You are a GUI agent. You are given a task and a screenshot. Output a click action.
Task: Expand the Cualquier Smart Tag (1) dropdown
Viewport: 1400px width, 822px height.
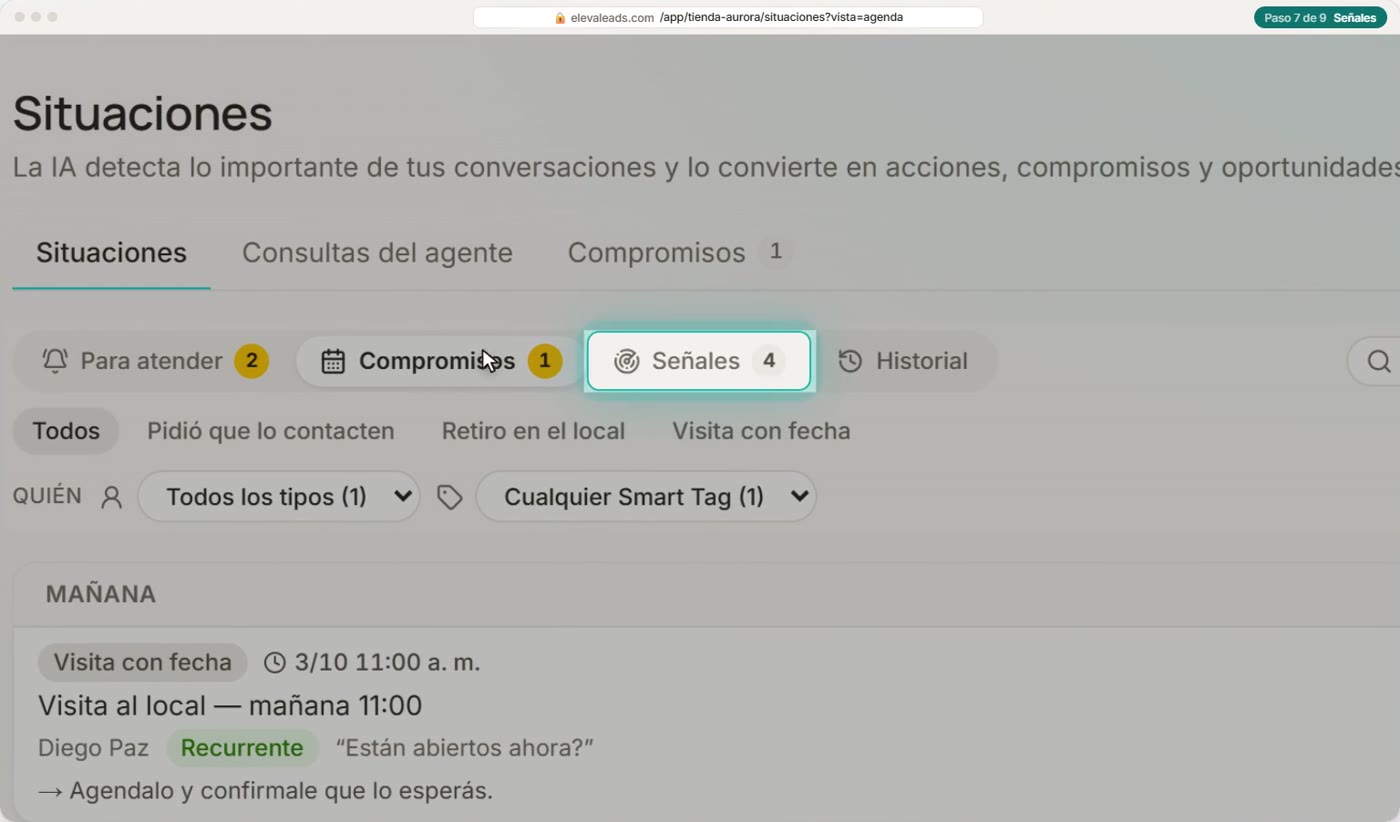(646, 497)
